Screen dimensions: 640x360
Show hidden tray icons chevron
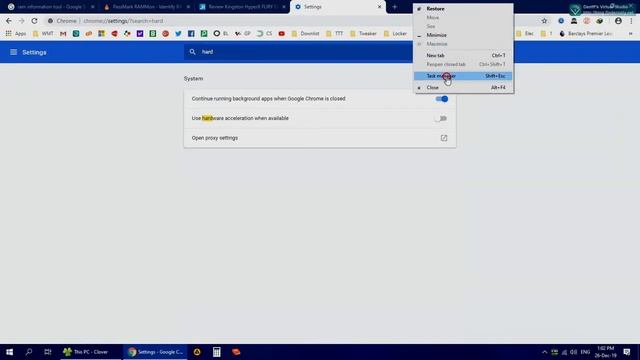[x=544, y=352]
